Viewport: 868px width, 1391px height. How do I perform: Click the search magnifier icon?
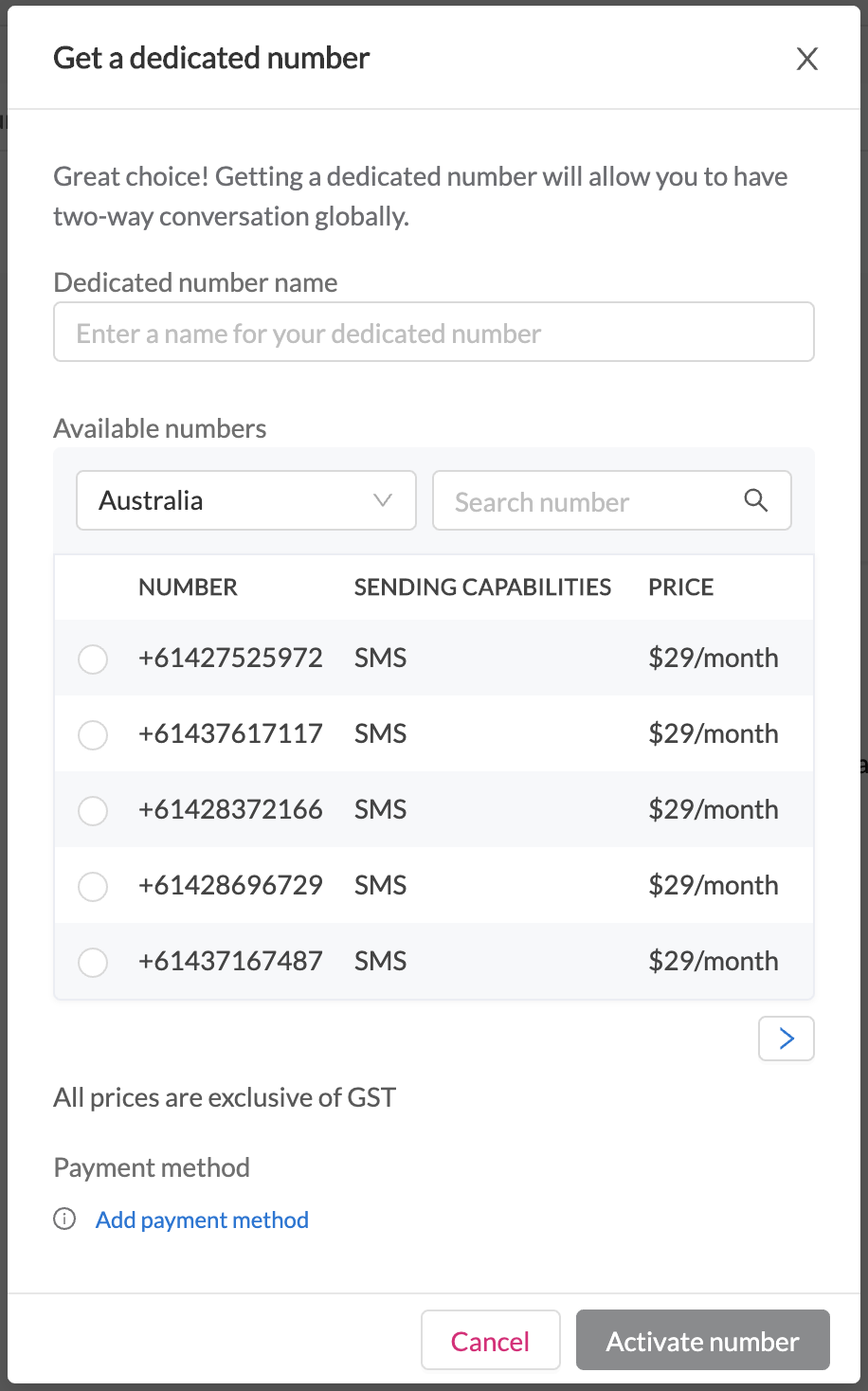[756, 500]
